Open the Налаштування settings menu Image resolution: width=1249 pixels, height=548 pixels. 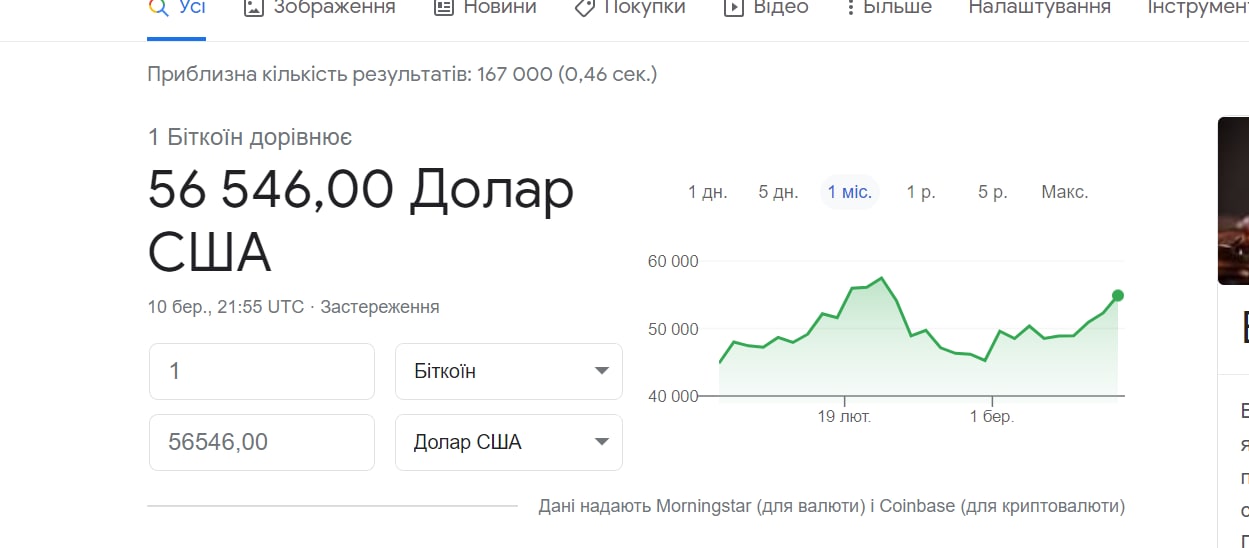pos(1039,7)
